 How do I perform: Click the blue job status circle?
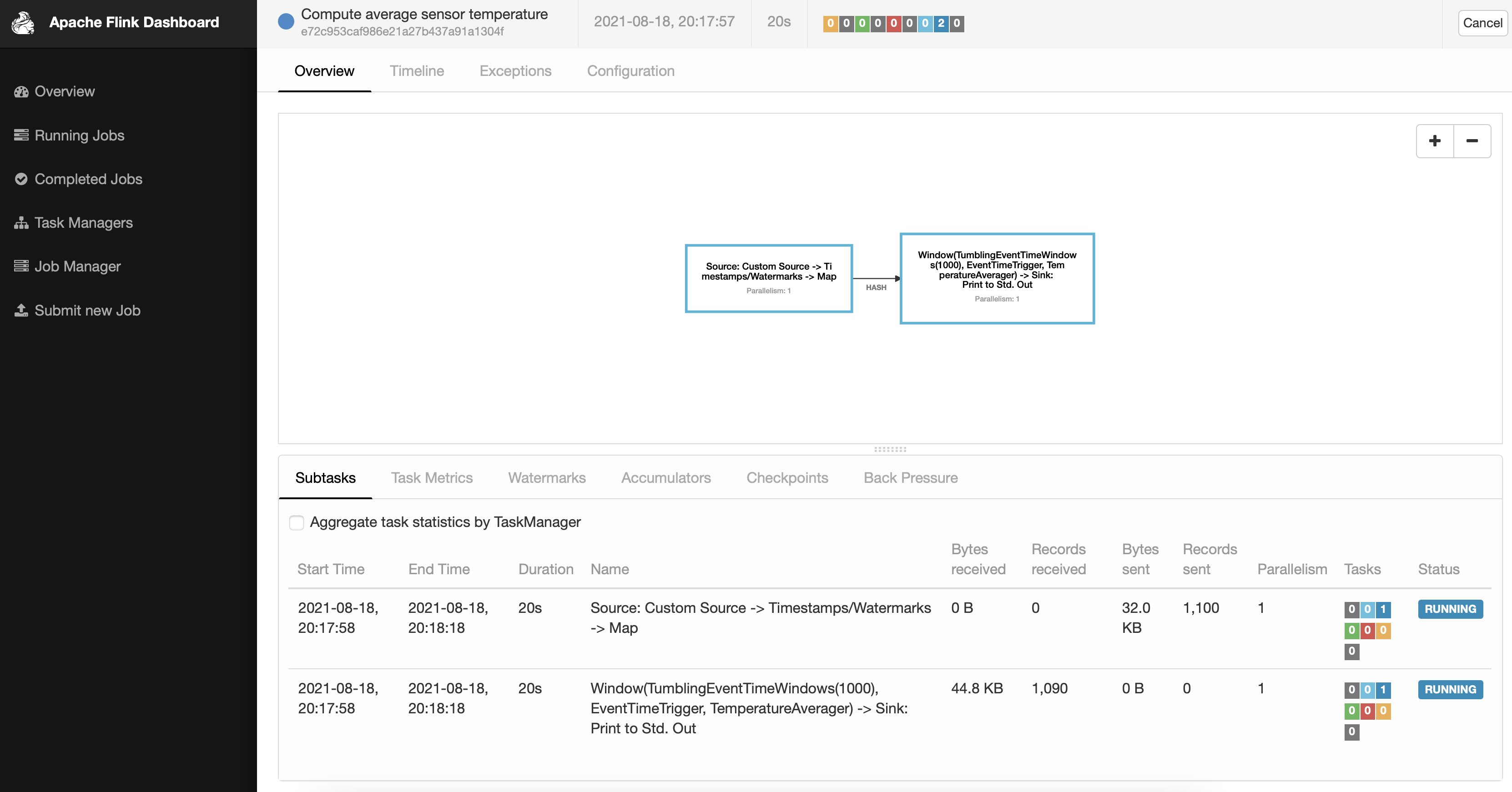(x=286, y=22)
